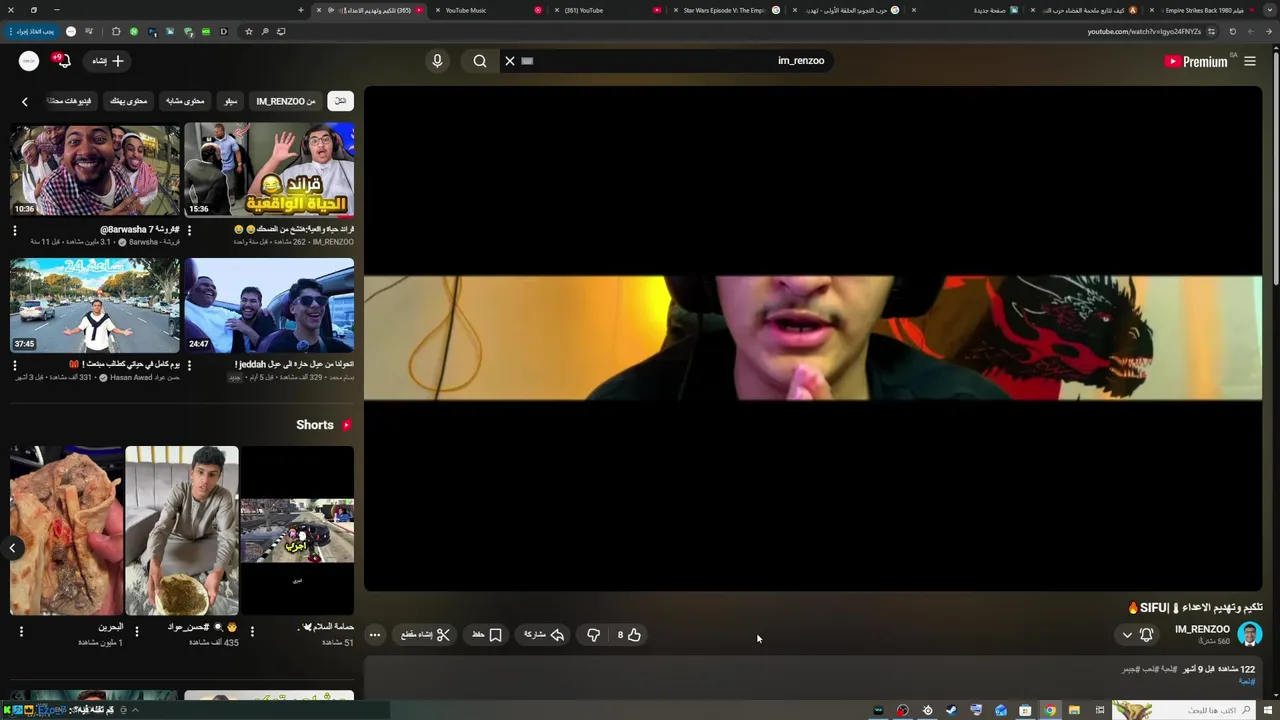Open subscription bell notification dropdown
Screen dimensions: 1280x720
[x=1138, y=635]
